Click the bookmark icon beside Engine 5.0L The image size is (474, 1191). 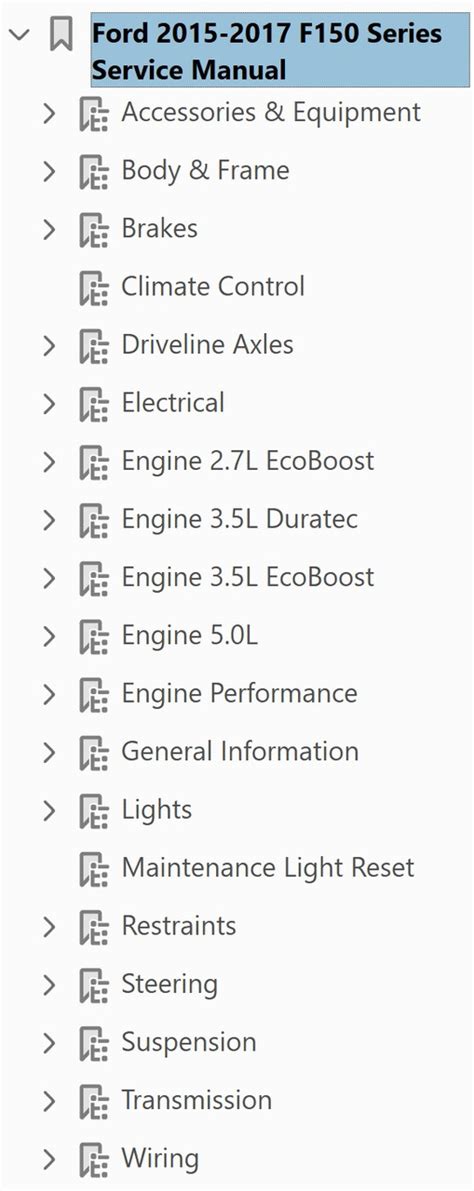tap(94, 636)
